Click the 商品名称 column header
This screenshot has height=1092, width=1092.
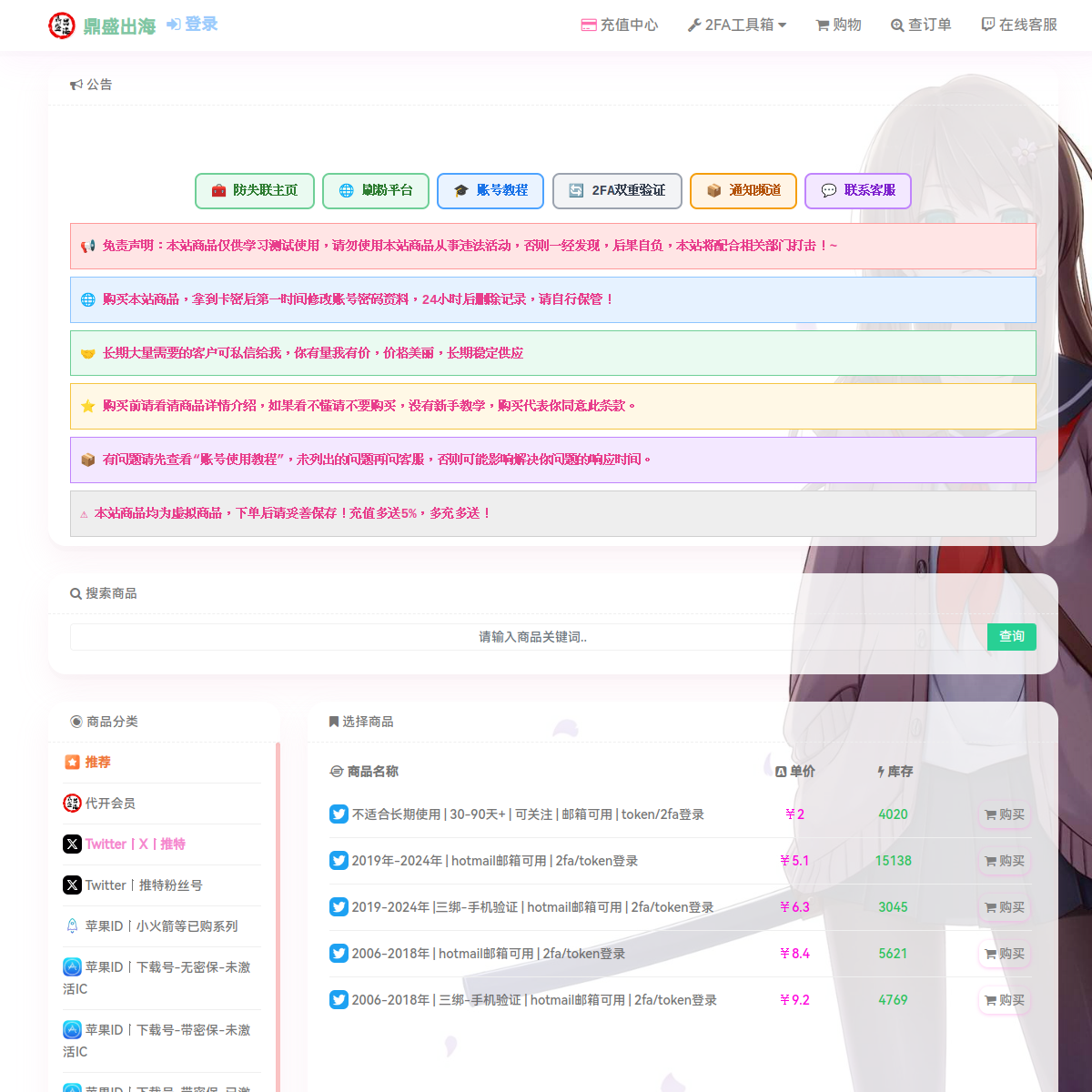coord(364,772)
